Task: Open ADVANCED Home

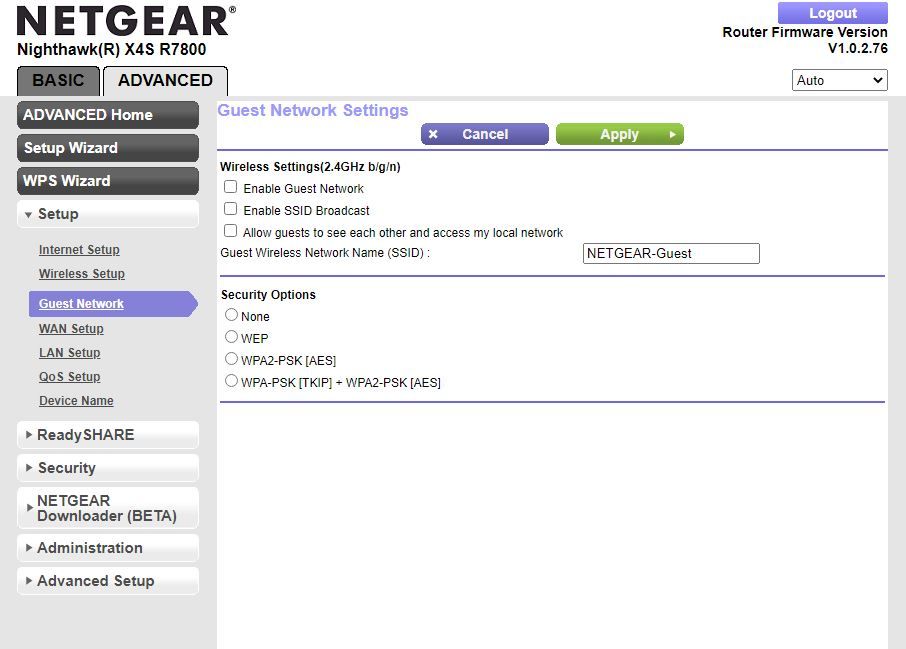Action: [108, 115]
